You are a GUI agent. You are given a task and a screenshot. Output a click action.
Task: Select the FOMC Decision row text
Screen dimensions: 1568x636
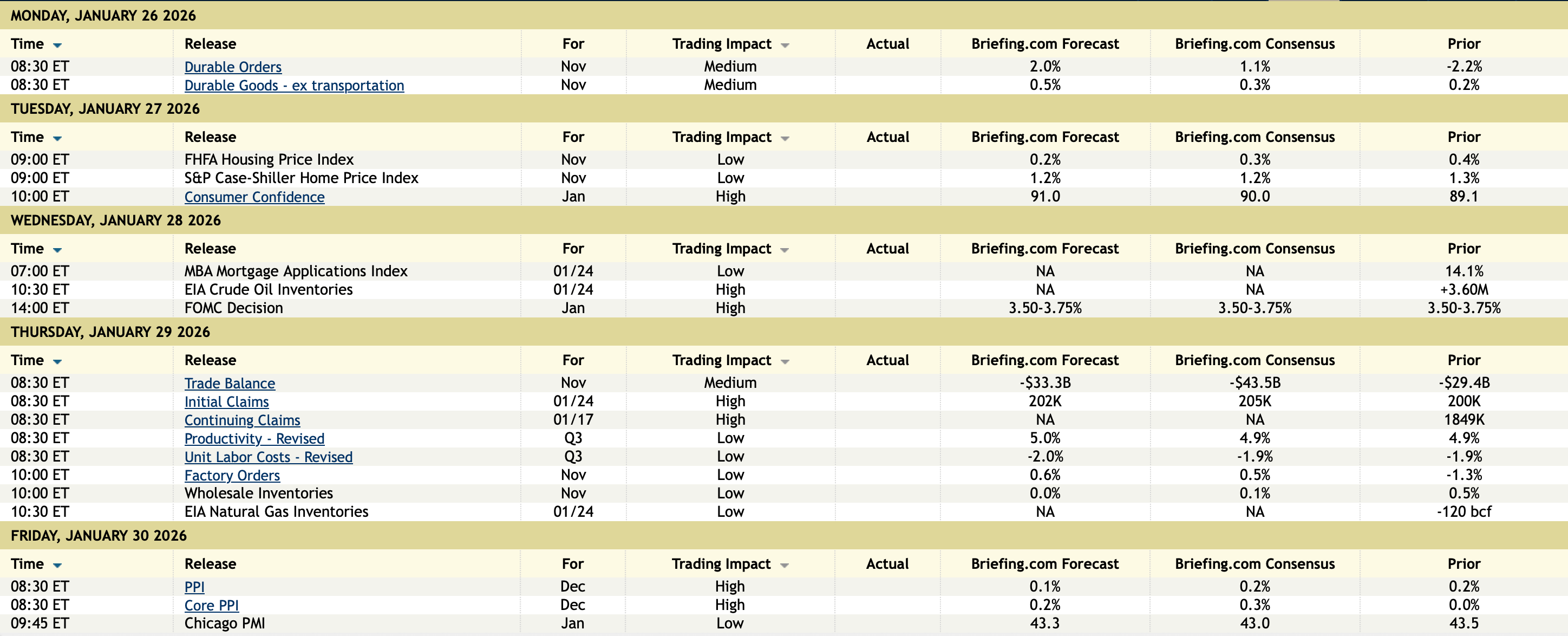click(x=234, y=308)
